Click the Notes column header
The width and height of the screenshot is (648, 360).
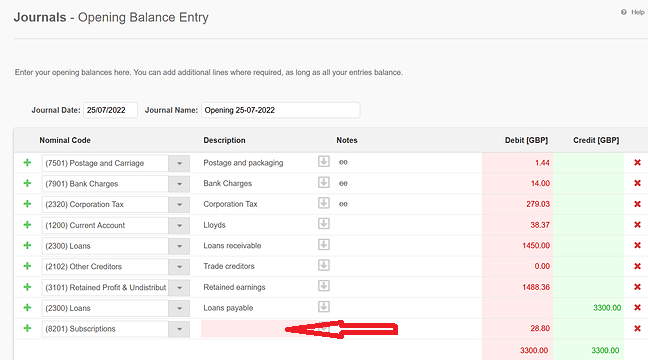[x=347, y=140]
